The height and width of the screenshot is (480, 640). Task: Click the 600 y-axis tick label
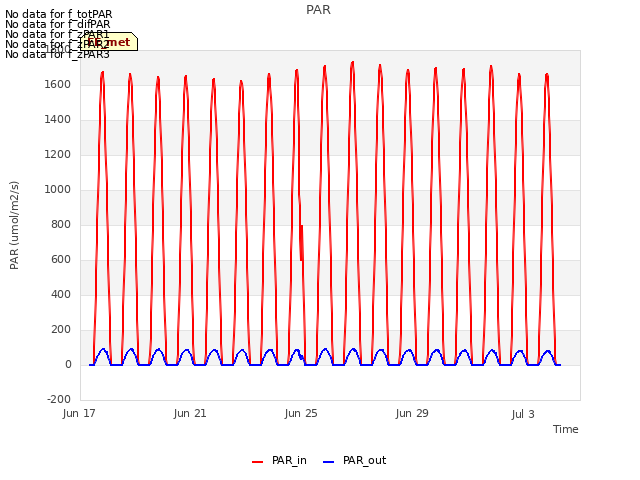(61, 260)
